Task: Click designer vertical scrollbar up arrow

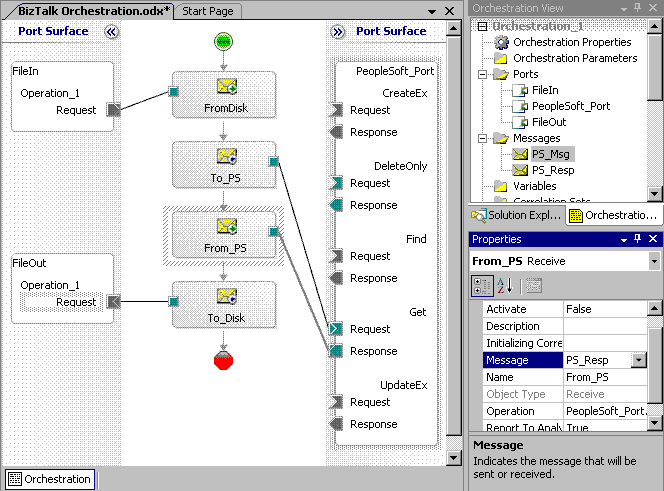Action: point(454,29)
